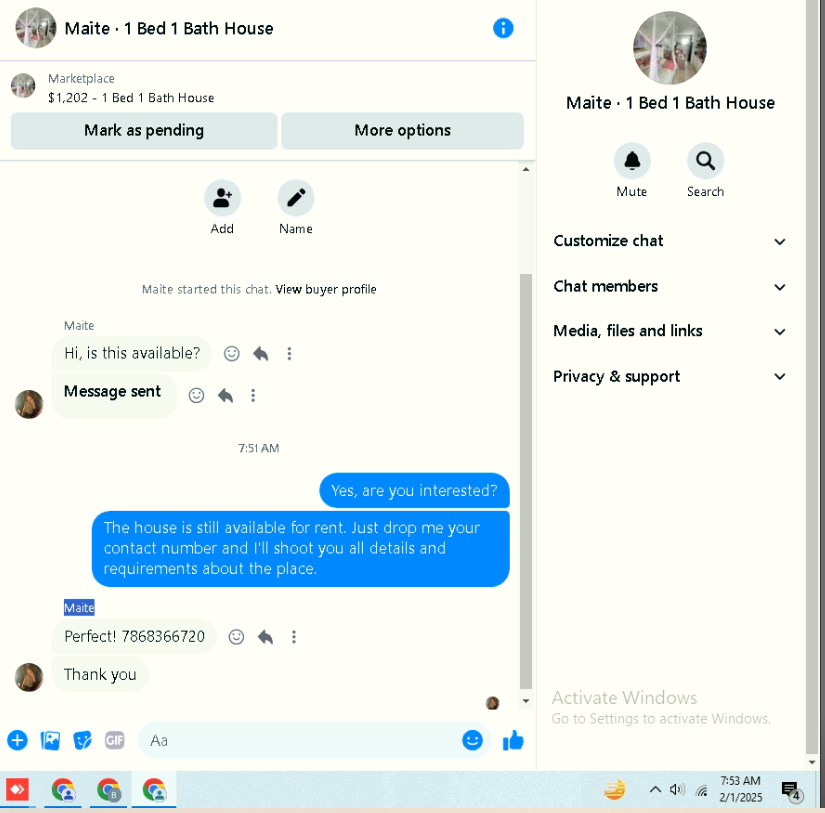Open the GIF picker
Screen dimensions: 825x813
click(115, 740)
